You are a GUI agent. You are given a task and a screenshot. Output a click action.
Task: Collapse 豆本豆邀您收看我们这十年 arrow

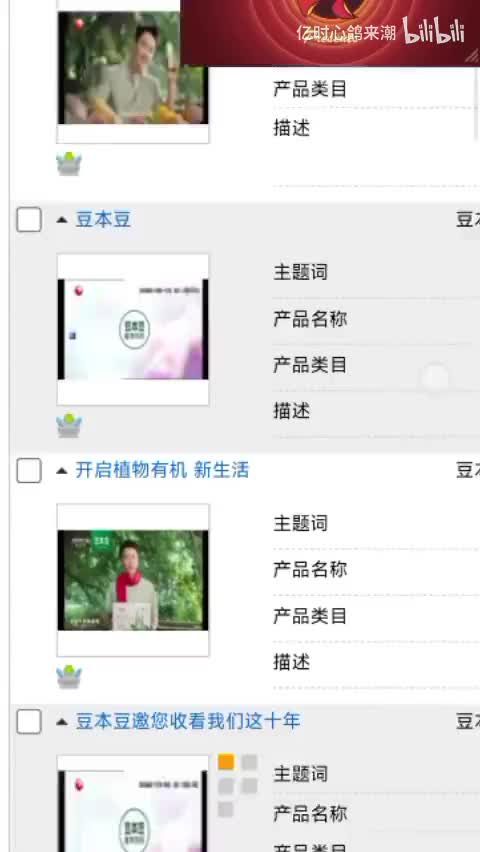point(62,722)
